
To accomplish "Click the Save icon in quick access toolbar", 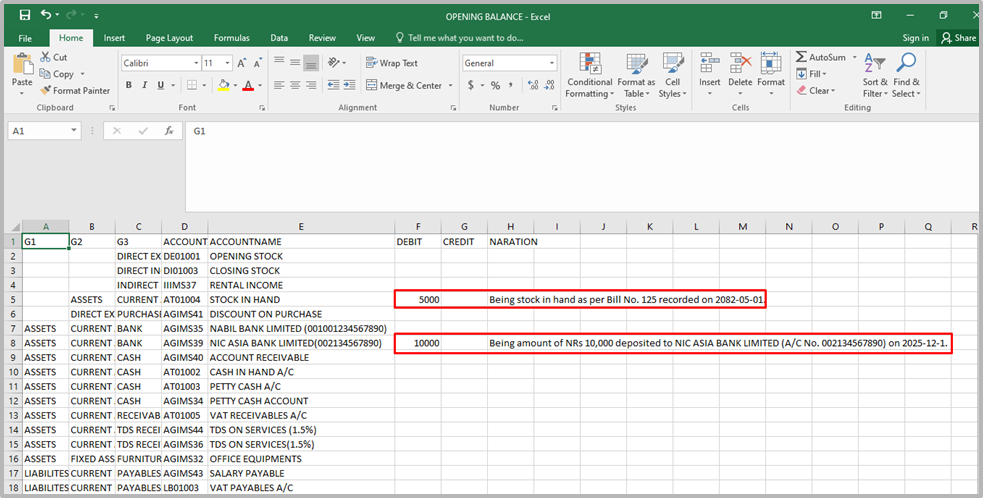I will [x=25, y=15].
